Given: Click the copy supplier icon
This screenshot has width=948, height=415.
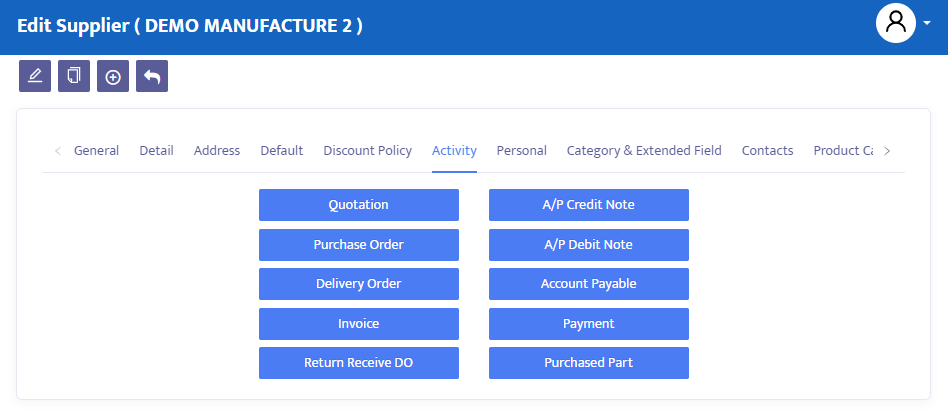Looking at the screenshot, I should [74, 76].
